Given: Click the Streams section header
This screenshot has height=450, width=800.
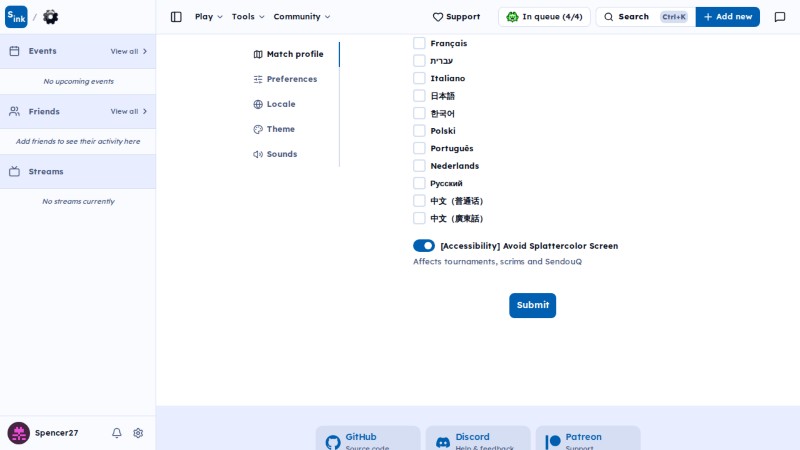Looking at the screenshot, I should click(78, 171).
